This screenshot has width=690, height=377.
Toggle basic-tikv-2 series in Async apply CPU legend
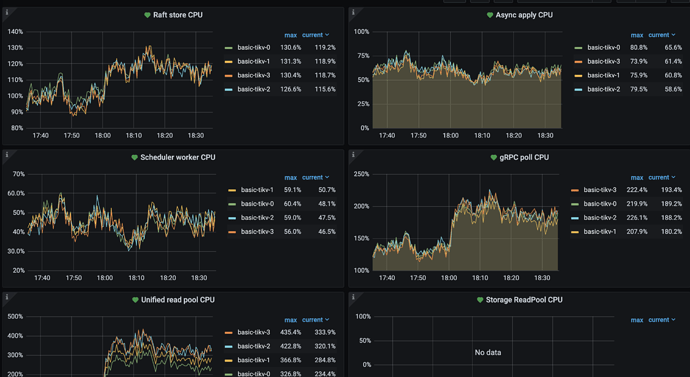(604, 89)
